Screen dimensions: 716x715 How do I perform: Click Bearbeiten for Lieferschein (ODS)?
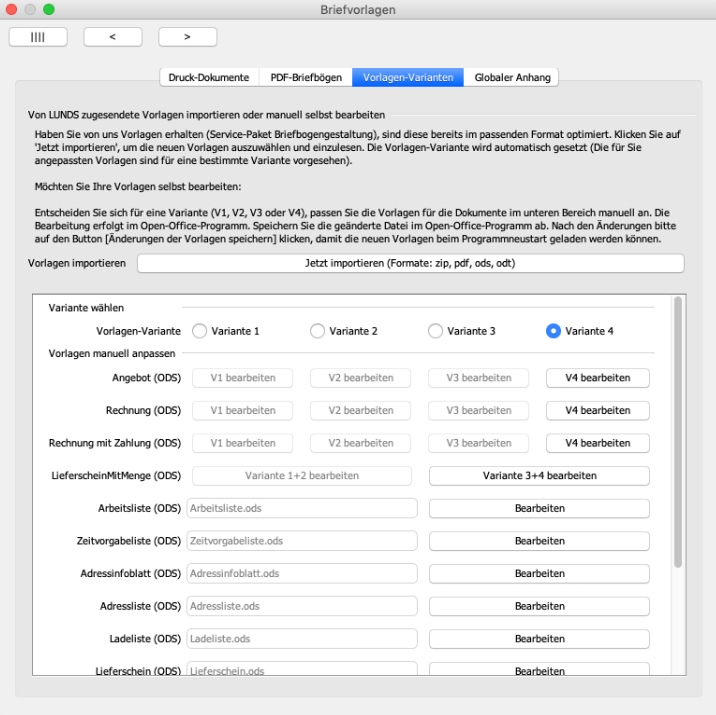[539, 669]
